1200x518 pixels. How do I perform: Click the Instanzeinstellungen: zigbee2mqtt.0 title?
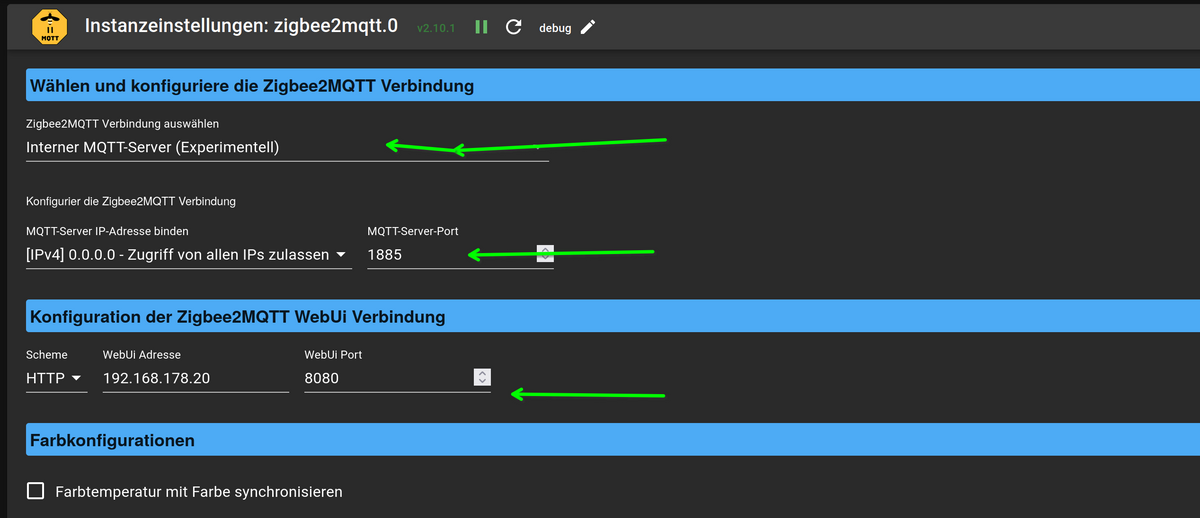241,26
